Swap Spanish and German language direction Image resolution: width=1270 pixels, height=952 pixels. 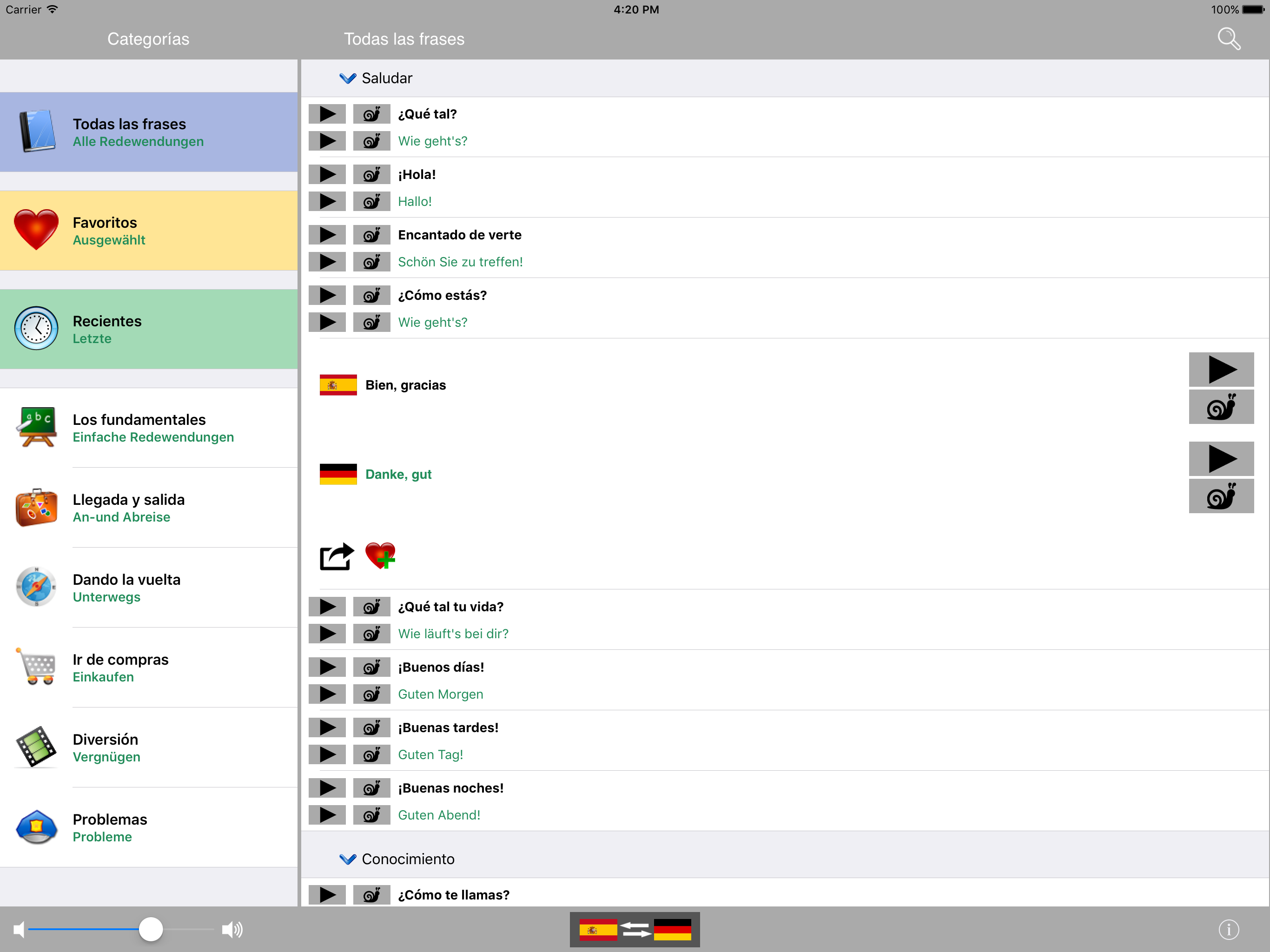pos(635,929)
